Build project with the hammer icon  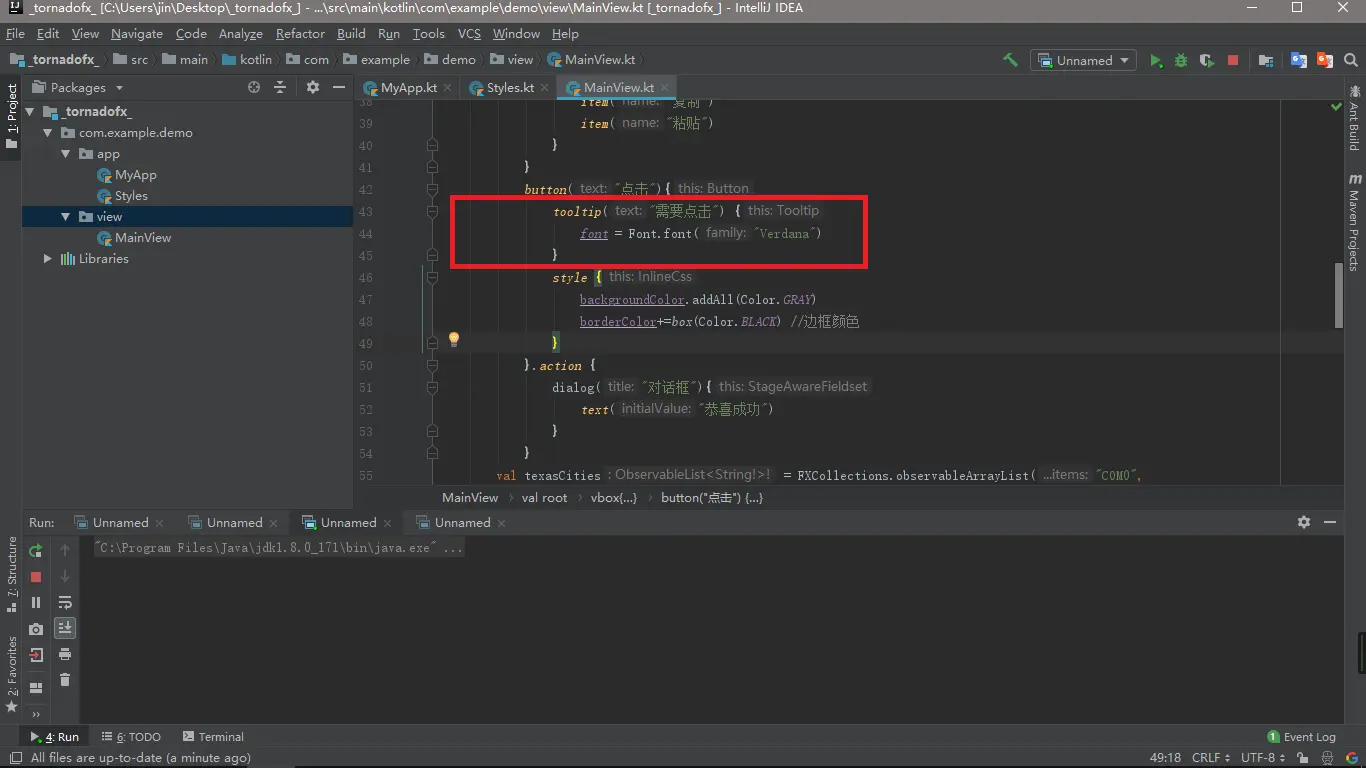pos(1010,60)
